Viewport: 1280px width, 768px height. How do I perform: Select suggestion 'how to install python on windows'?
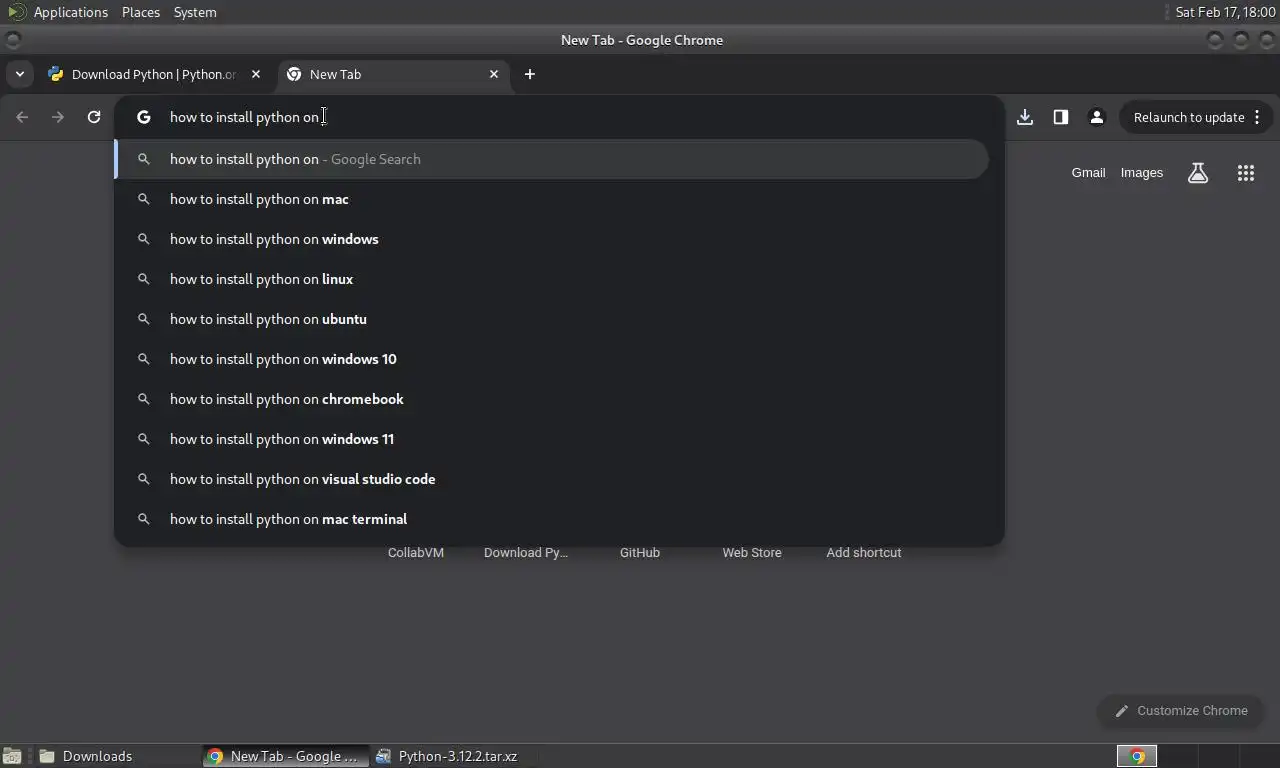coord(552,239)
